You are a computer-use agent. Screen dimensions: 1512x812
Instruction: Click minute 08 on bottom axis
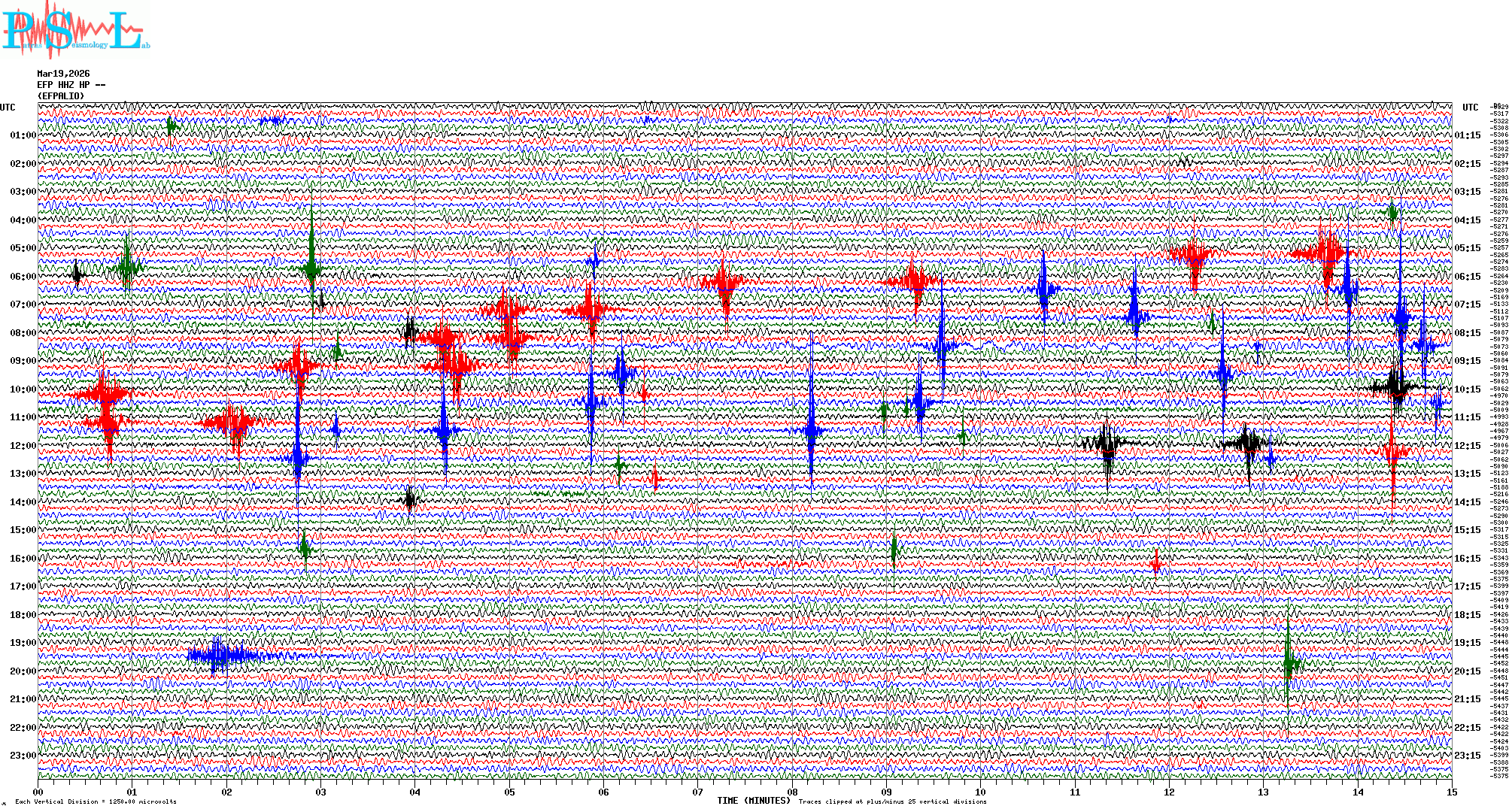(792, 792)
